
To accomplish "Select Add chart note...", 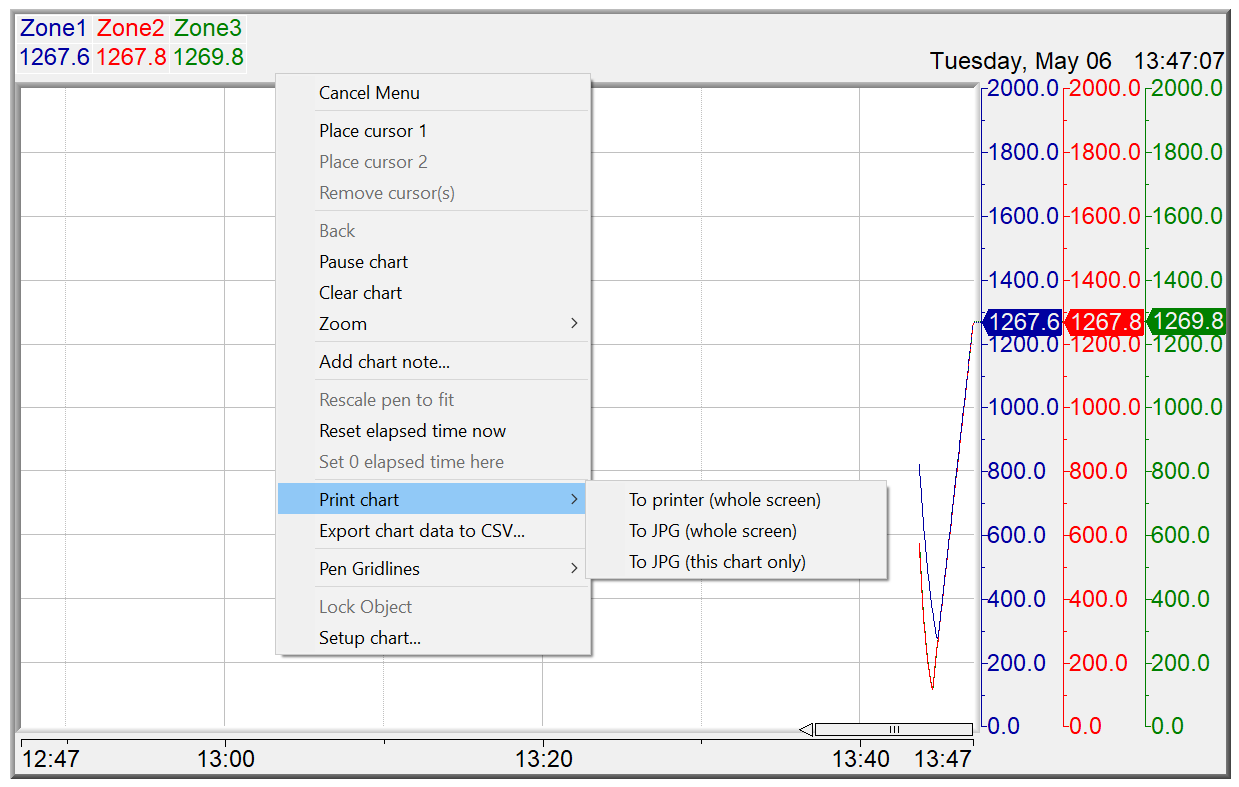I will click(384, 362).
